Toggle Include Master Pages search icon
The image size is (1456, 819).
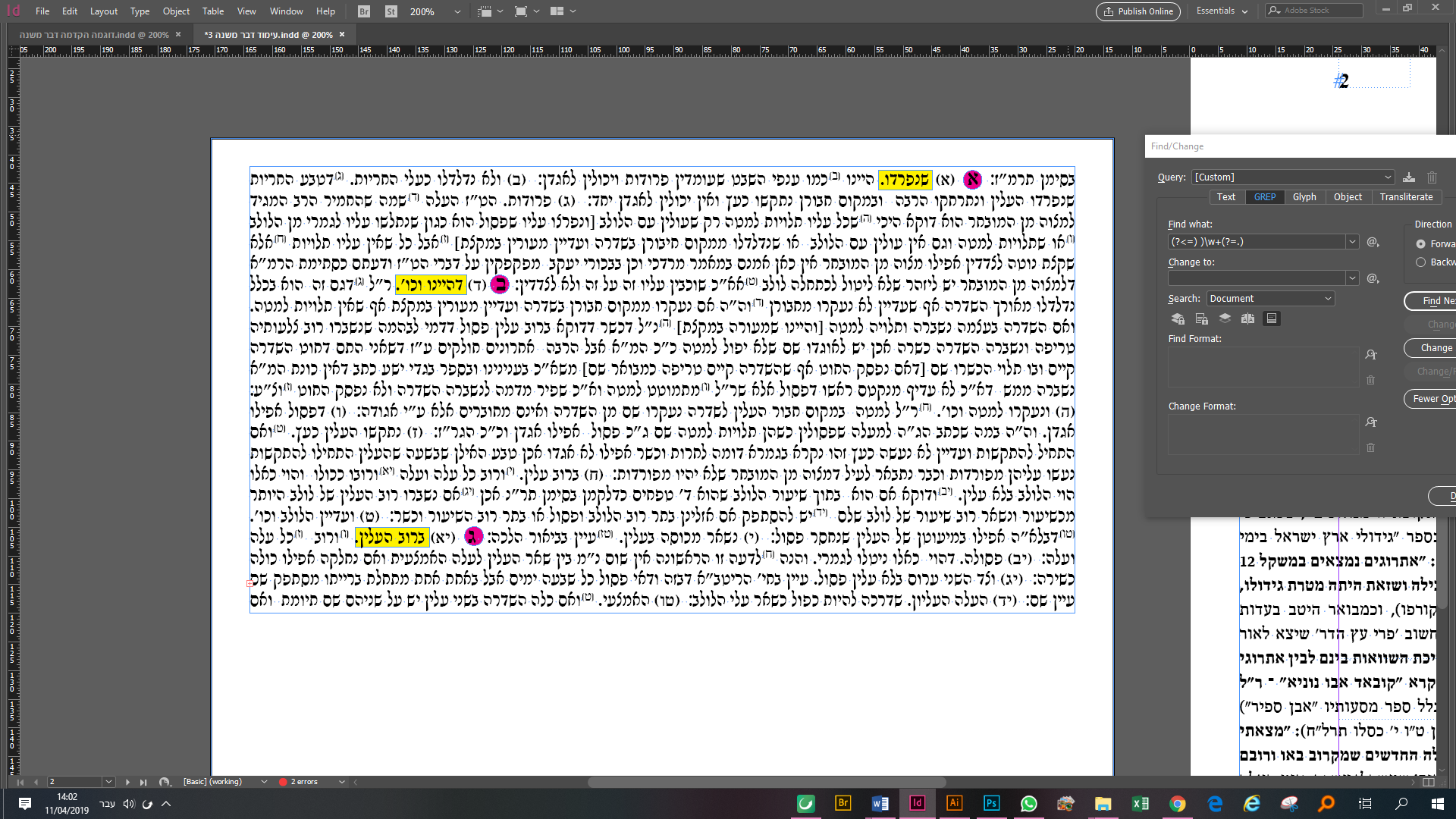click(x=1248, y=318)
